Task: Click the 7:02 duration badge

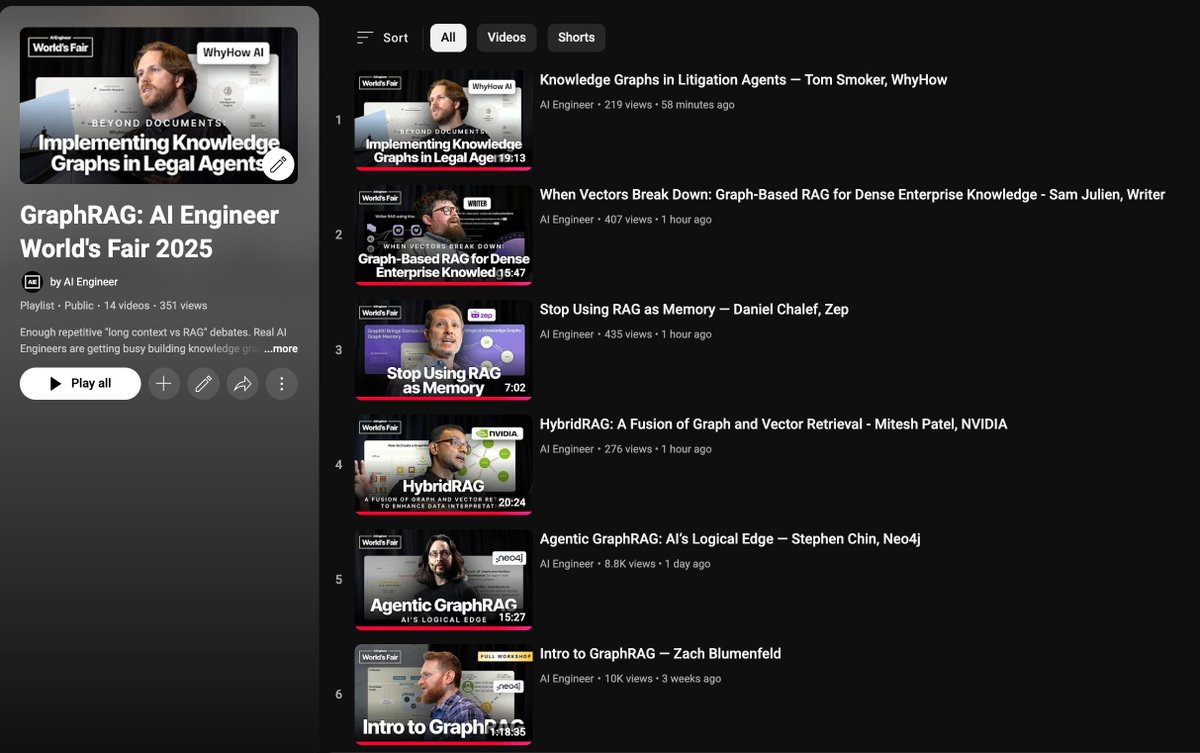Action: tap(515, 388)
